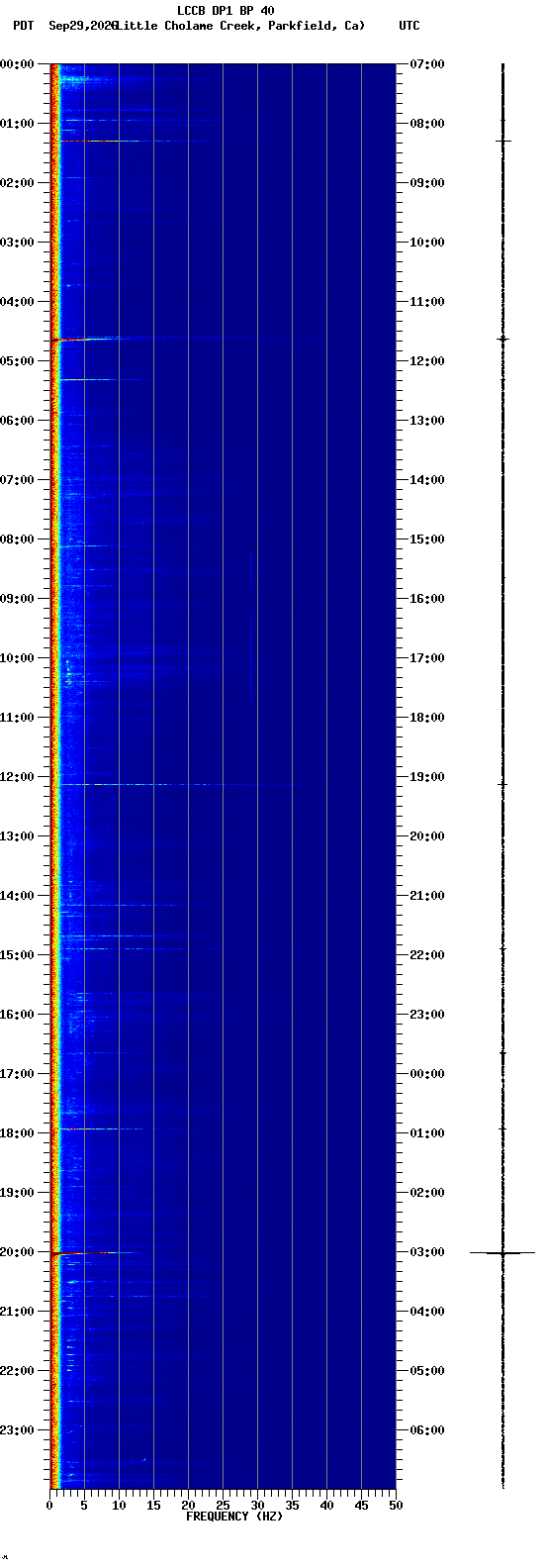
Task: Select 'Little Cholame Creek, Parkfield, Ca)' station name
Action: (240, 26)
